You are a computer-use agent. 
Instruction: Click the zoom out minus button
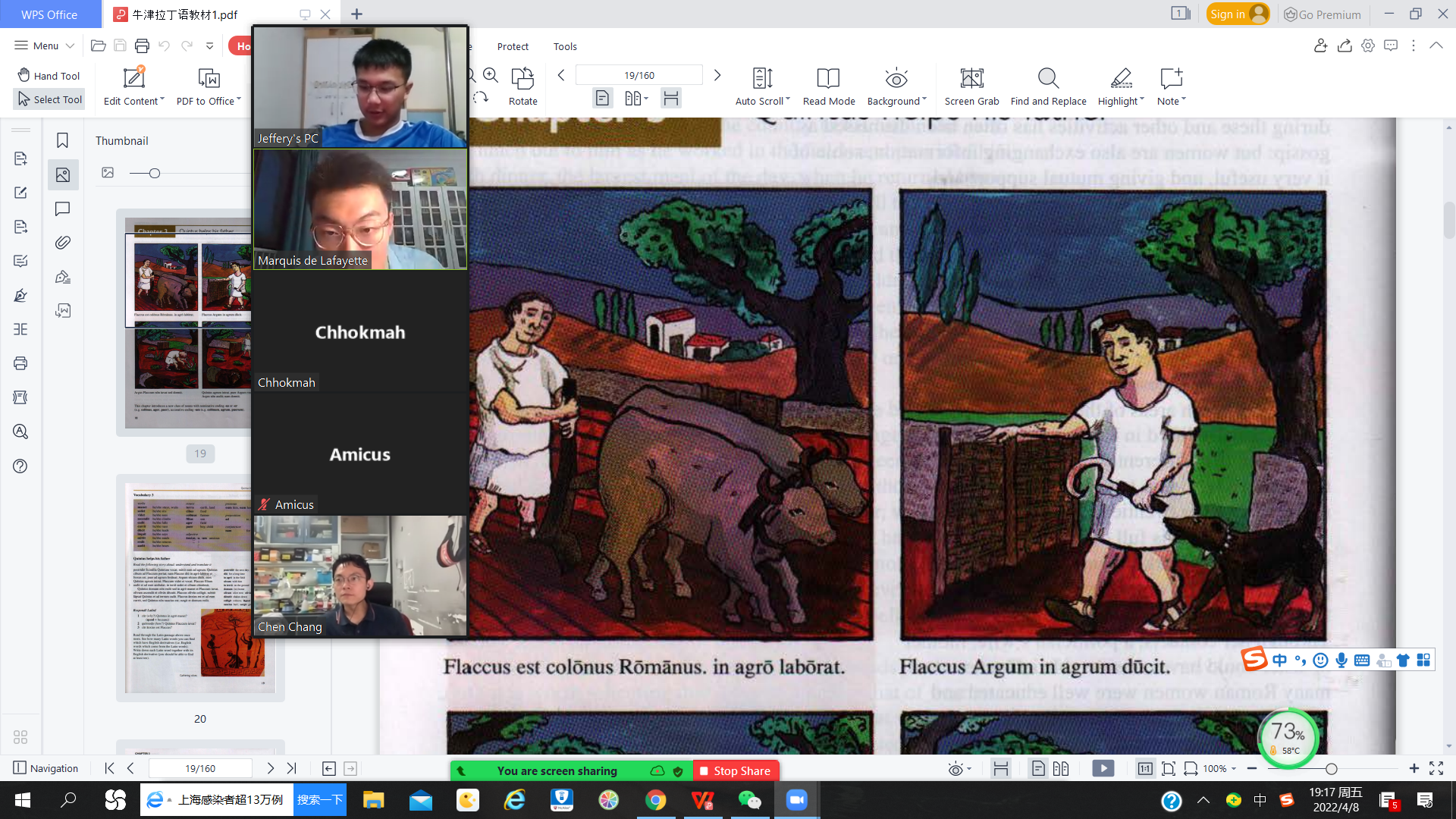click(1252, 768)
